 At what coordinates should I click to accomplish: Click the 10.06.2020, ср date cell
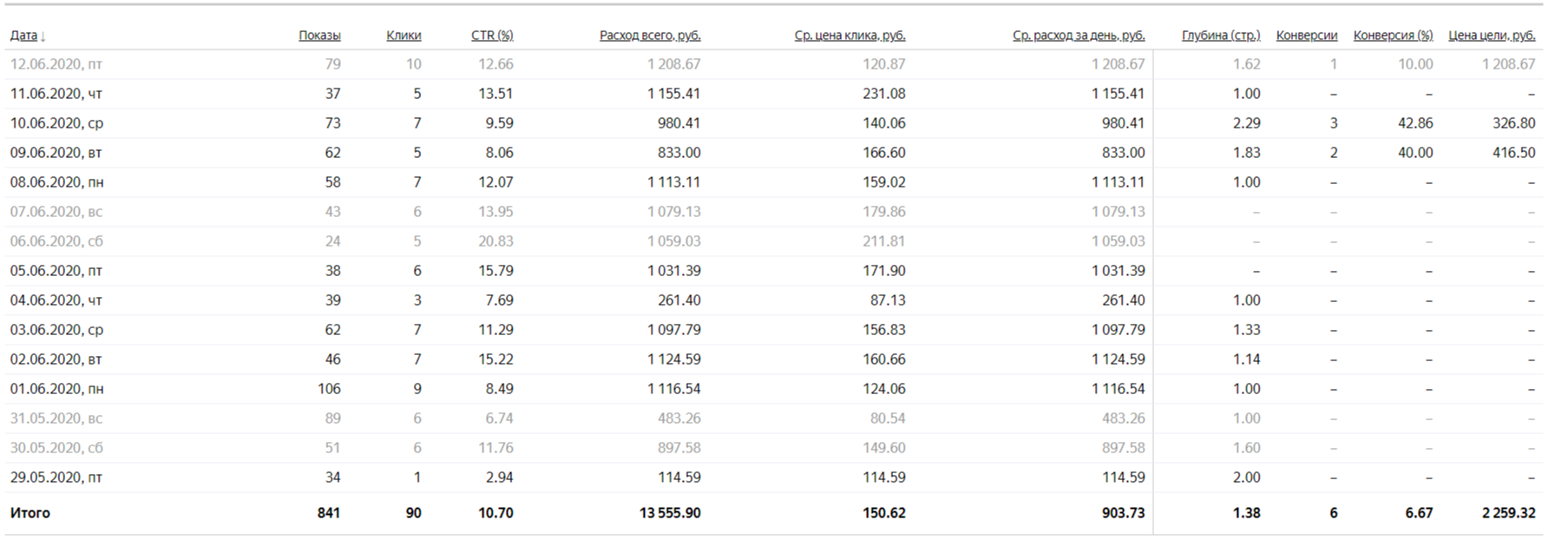pyautogui.click(x=56, y=123)
